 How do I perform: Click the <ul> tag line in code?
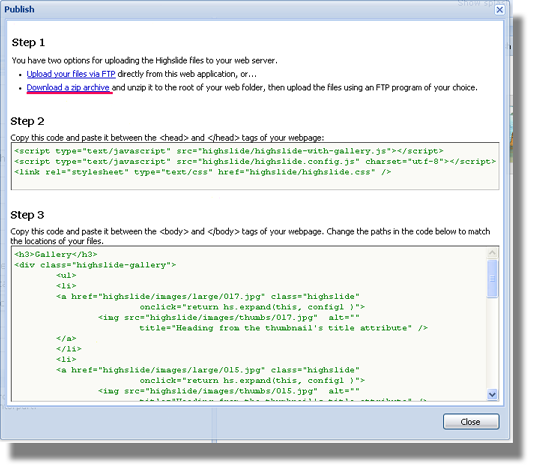(66, 275)
